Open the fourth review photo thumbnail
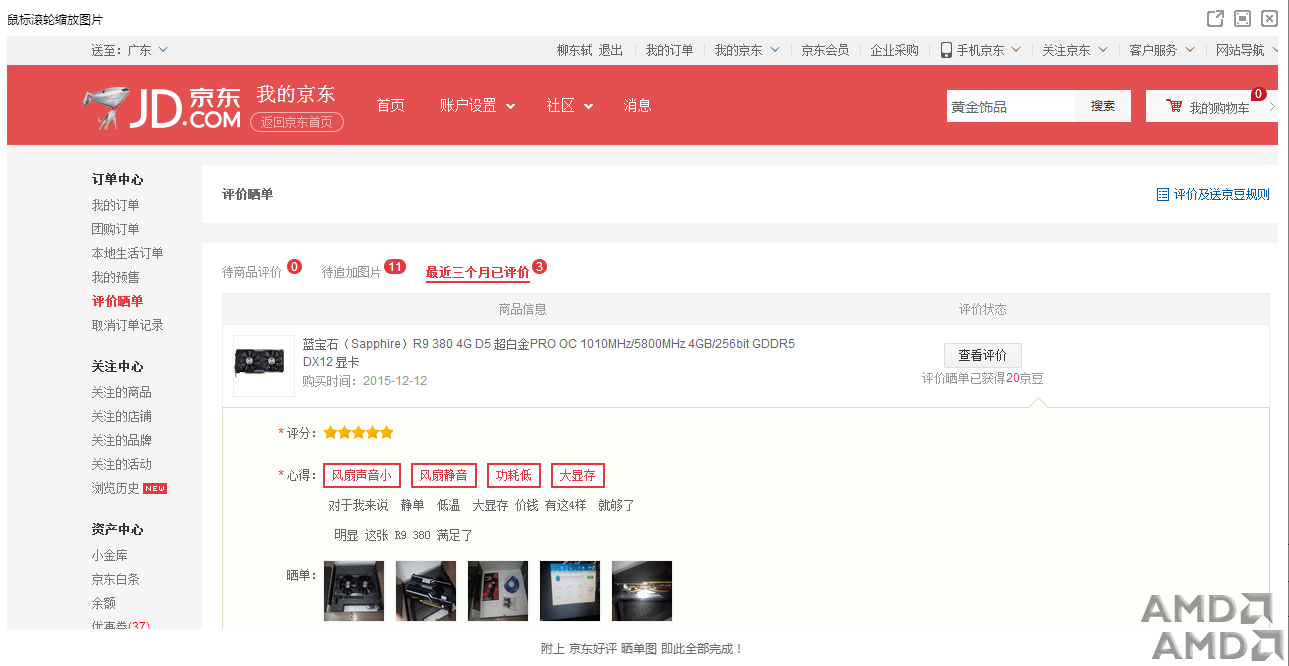The height and width of the screenshot is (666, 1289). 570,591
